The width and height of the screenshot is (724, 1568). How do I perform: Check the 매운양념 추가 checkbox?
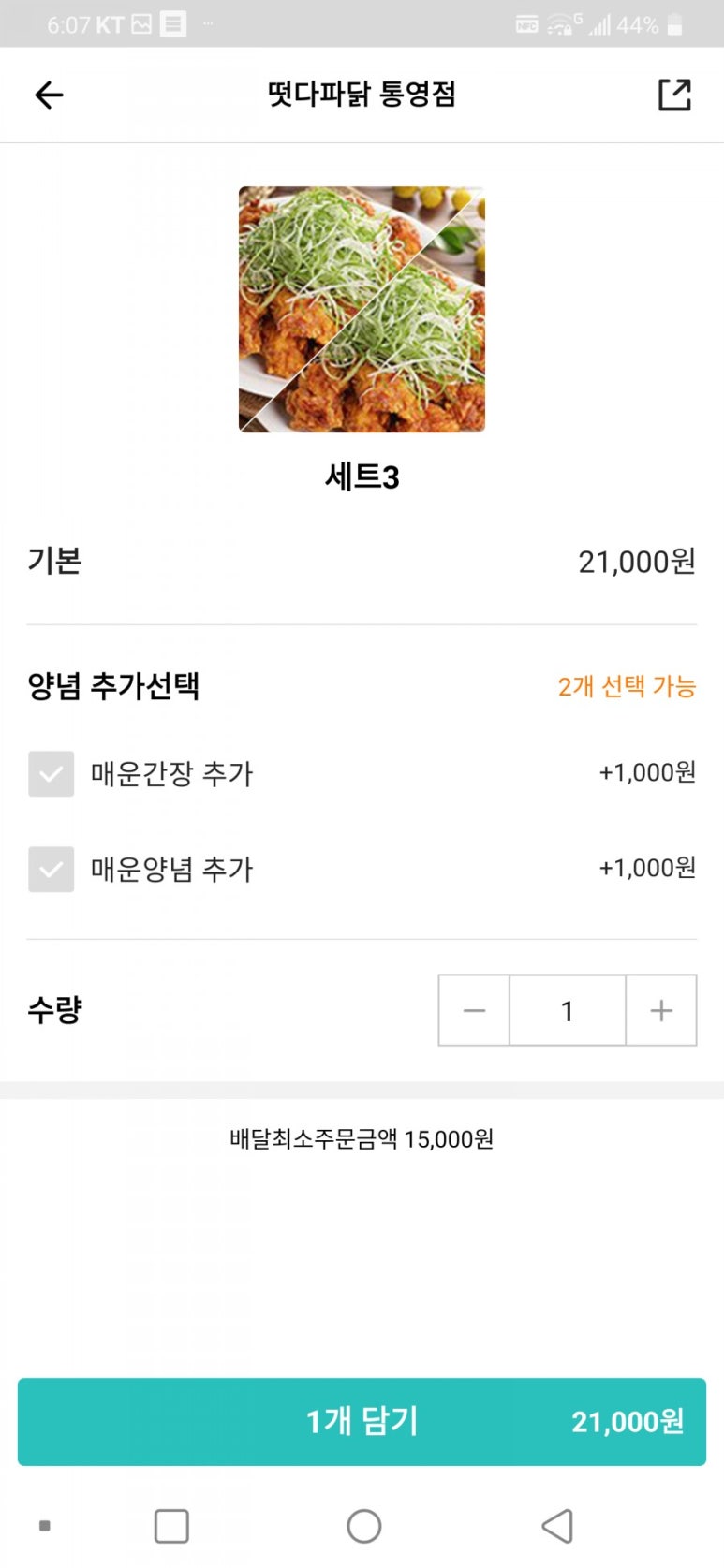pos(52,870)
